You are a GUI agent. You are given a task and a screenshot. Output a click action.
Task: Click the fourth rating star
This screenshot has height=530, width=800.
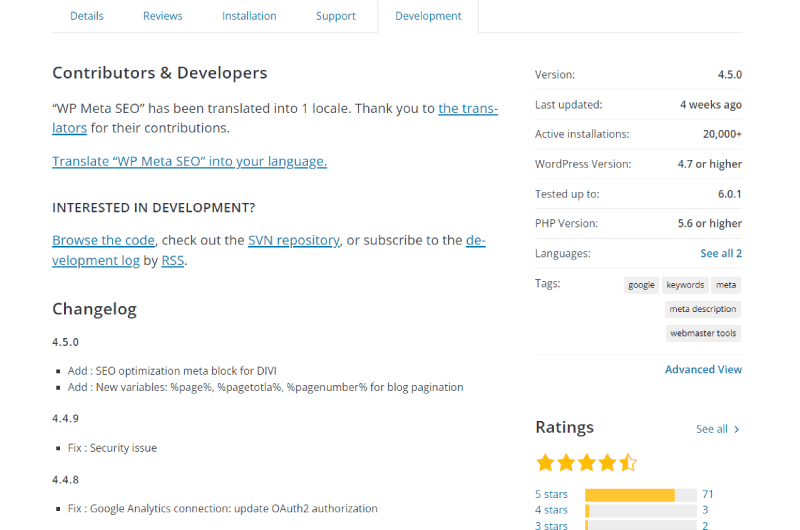pyautogui.click(x=608, y=463)
